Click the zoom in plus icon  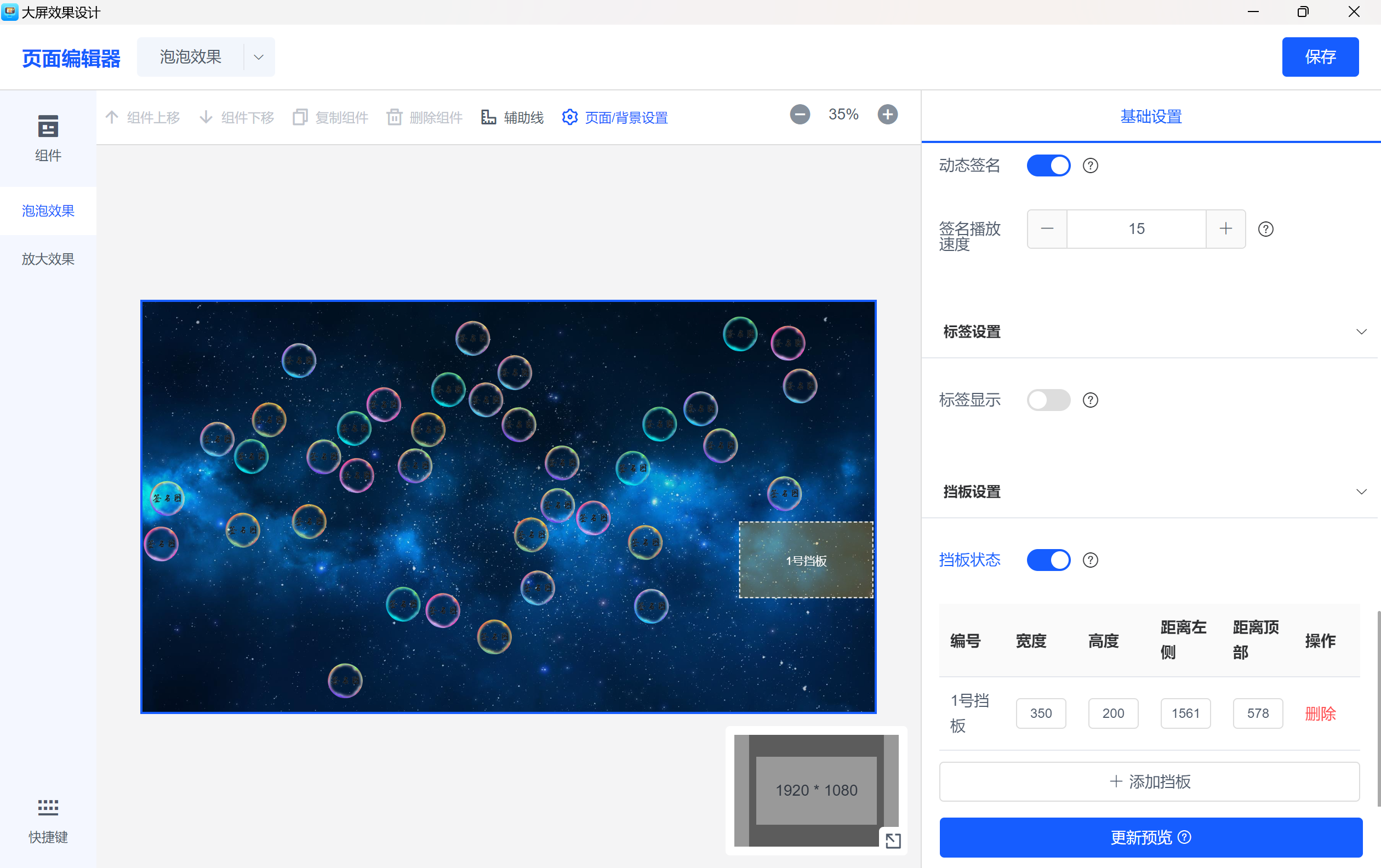[887, 115]
